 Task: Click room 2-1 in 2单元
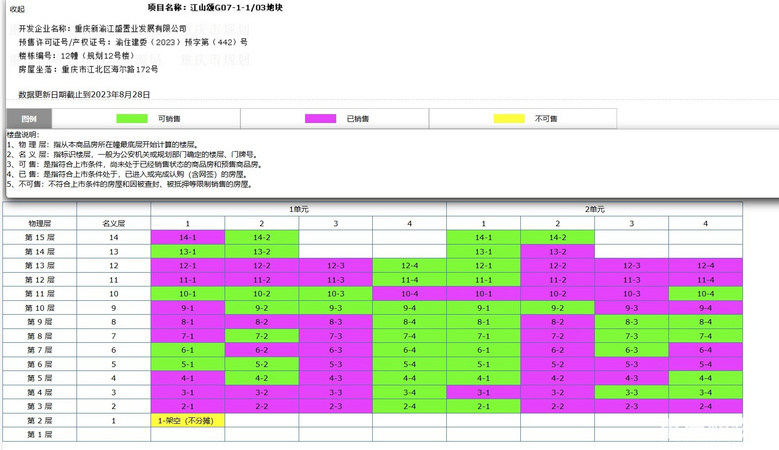pos(483,406)
